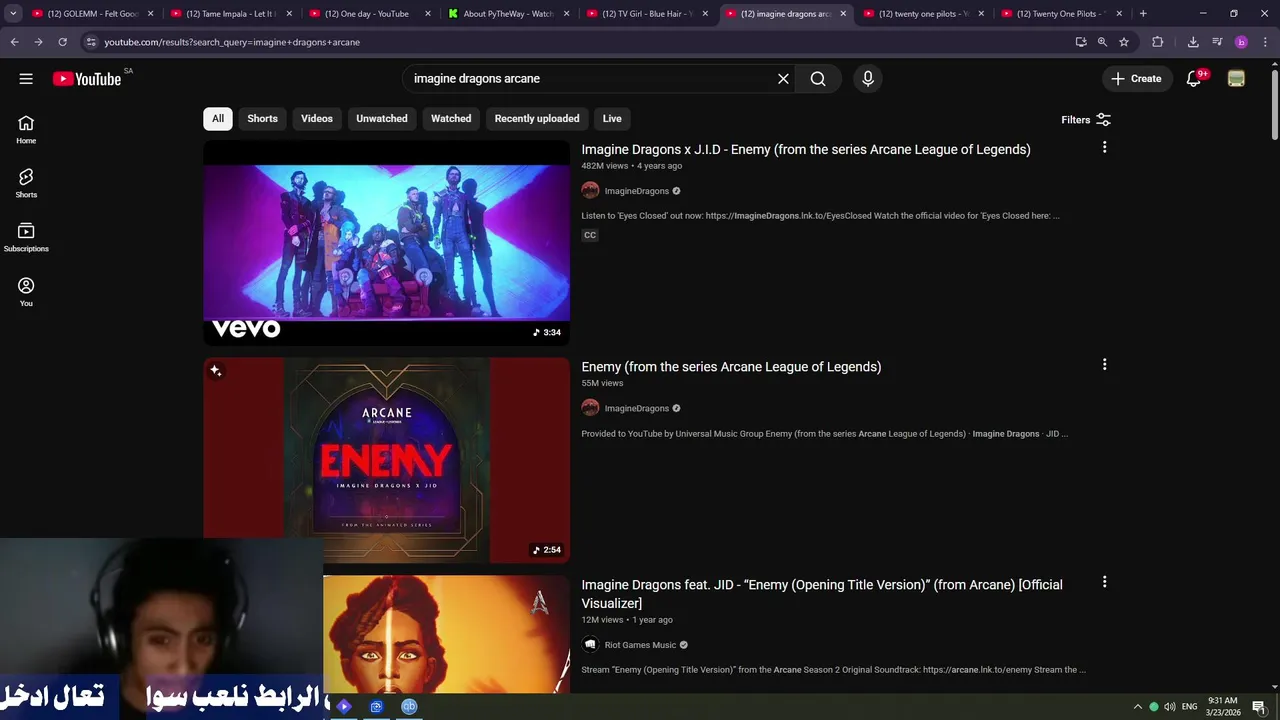This screenshot has height=720, width=1280.
Task: Select the Unwatched filter chip
Action: pos(382,118)
